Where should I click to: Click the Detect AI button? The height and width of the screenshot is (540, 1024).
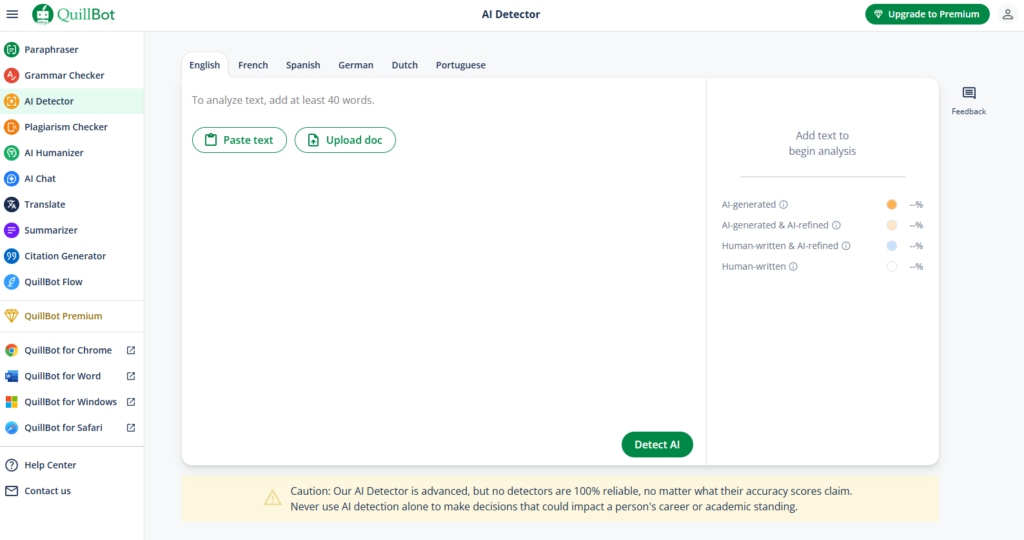click(x=657, y=445)
